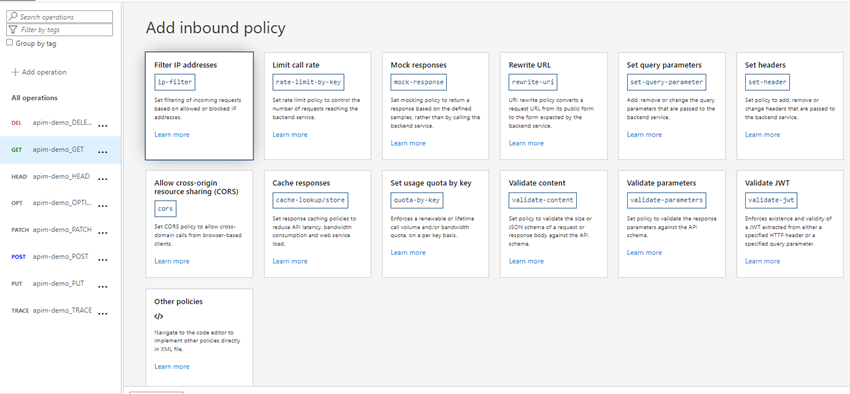This screenshot has width=850, height=394.
Task: Open the ellipsis menu for apim-demo_HEAD operation
Action: coord(102,179)
